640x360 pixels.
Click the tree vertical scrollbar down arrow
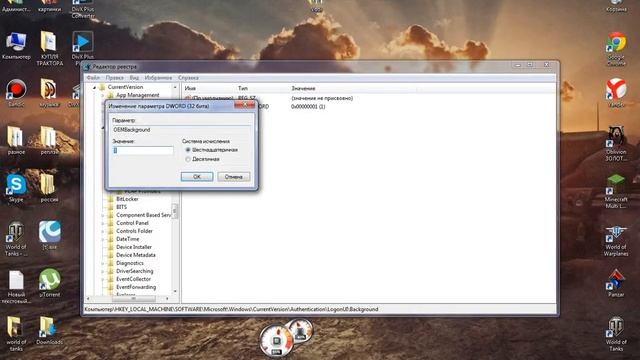click(x=175, y=291)
